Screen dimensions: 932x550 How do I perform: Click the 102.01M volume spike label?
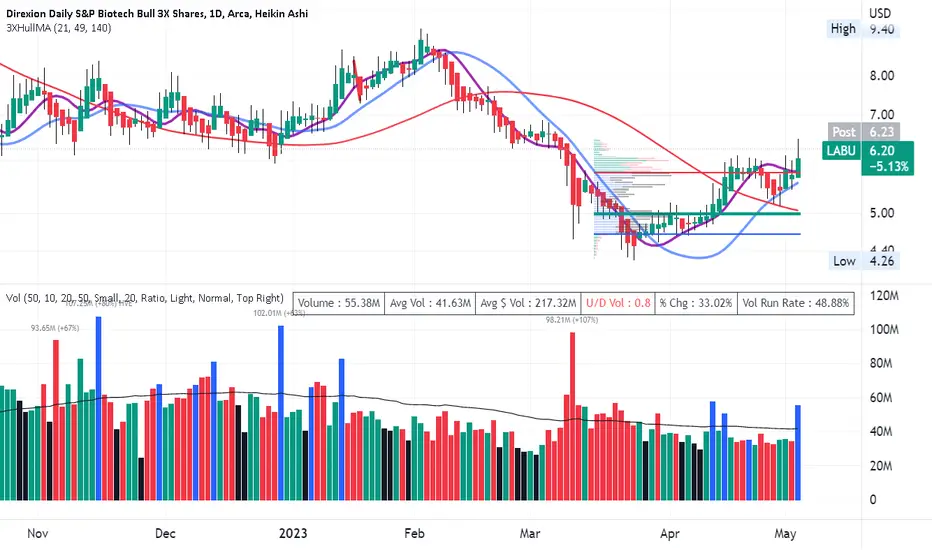279,313
